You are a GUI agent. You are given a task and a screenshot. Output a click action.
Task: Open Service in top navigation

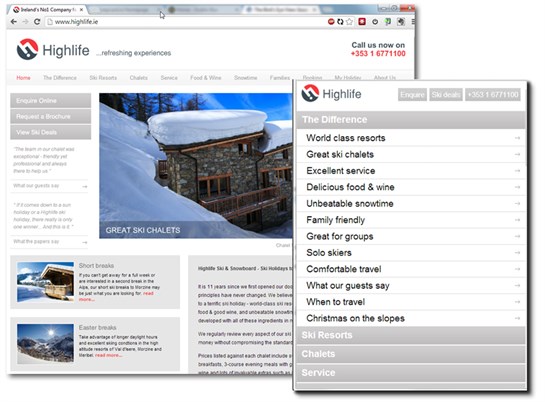click(169, 77)
